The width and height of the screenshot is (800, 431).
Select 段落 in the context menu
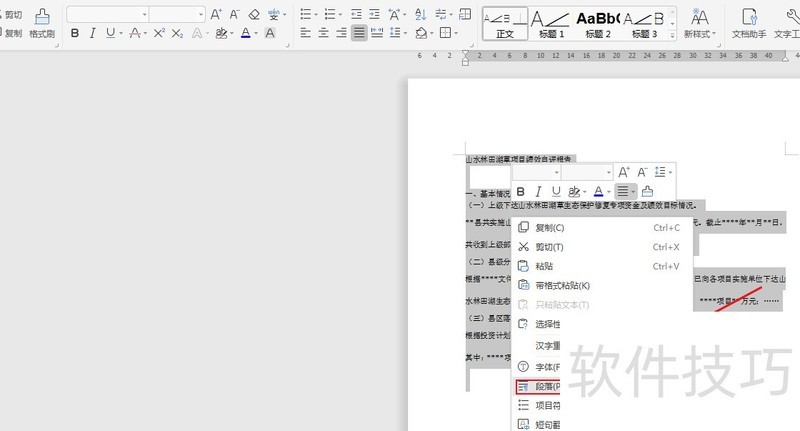click(x=545, y=386)
